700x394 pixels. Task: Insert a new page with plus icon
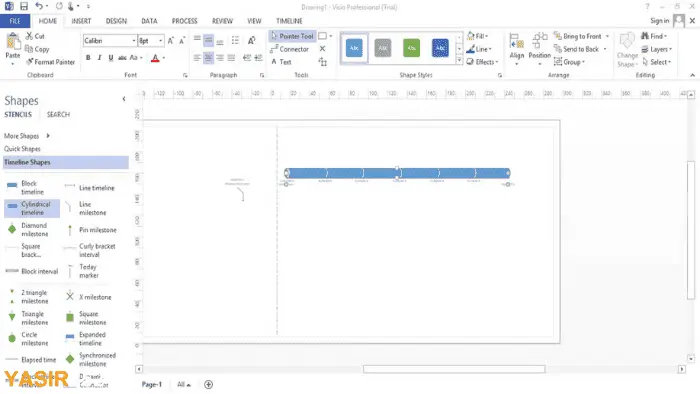(208, 384)
